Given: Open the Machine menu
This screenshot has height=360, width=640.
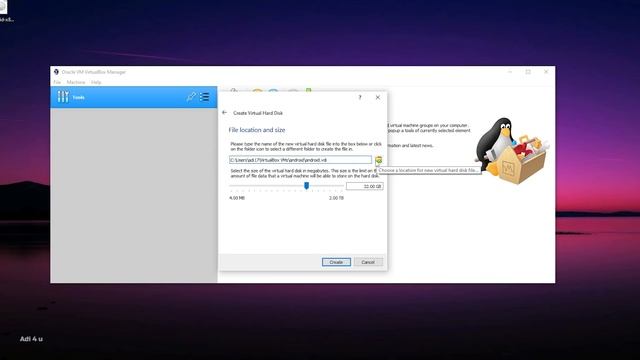Looking at the screenshot, I should coord(76,82).
